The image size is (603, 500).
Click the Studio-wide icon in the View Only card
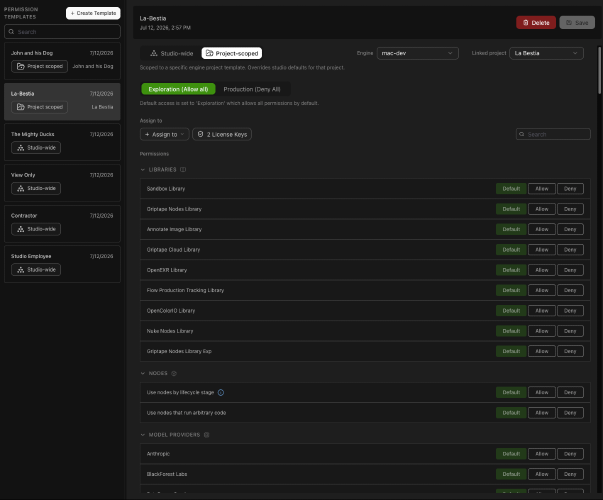pyautogui.click(x=21, y=188)
